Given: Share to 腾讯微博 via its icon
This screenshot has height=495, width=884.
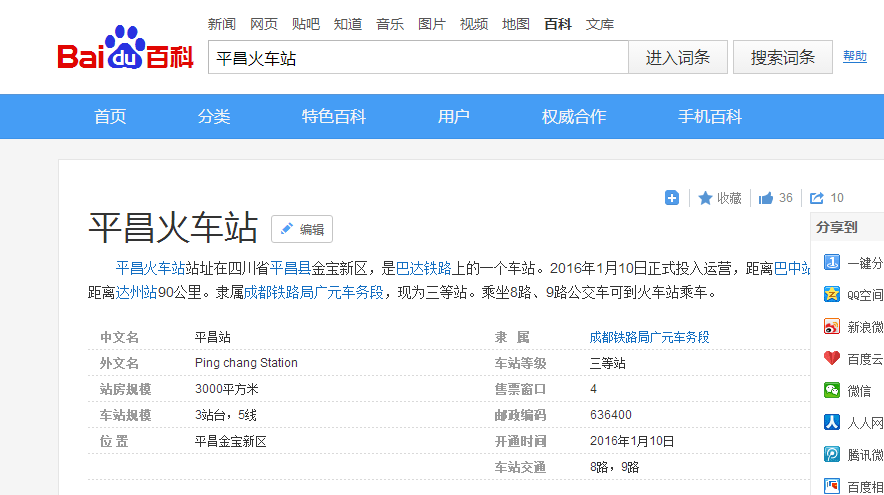Looking at the screenshot, I should pyautogui.click(x=832, y=454).
